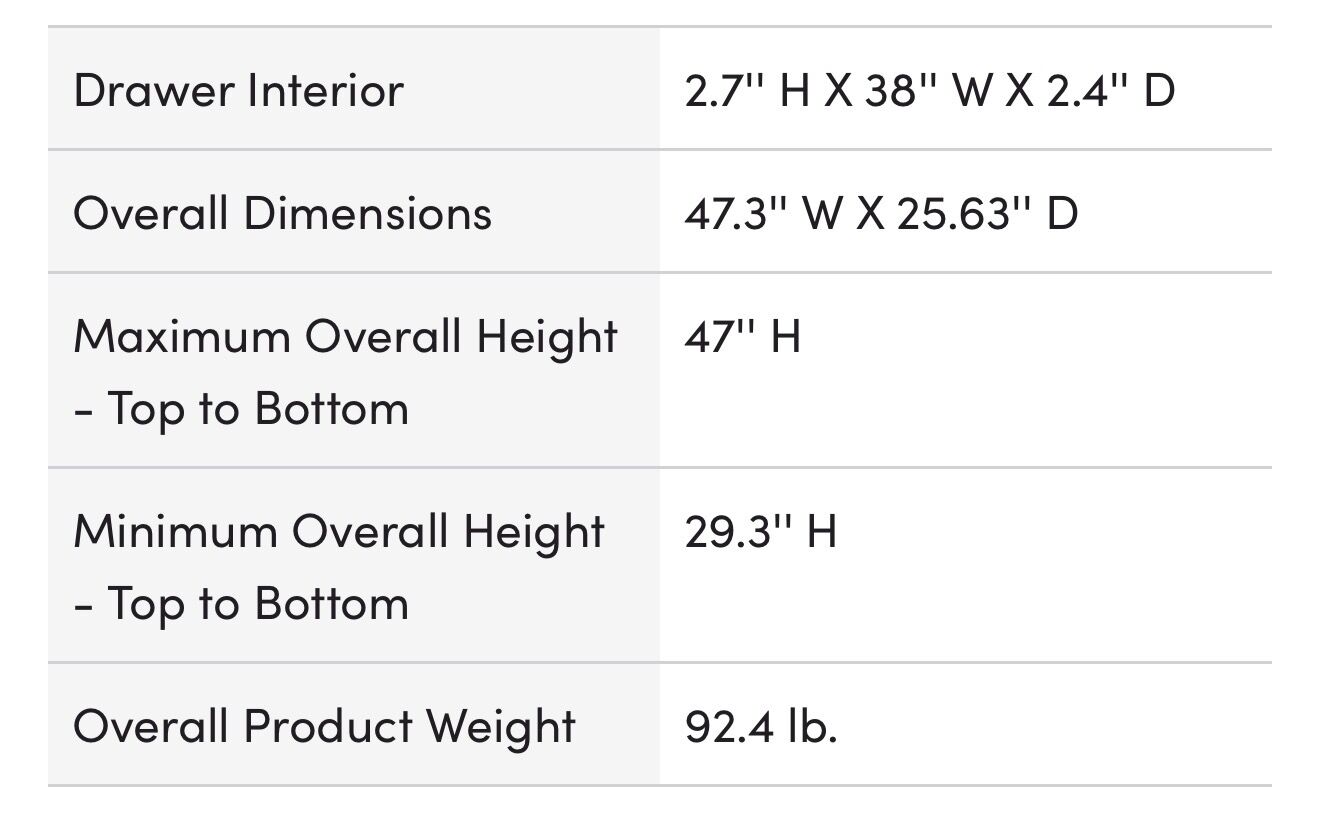Click the Drawer Interior label
1320x822 pixels.
pyautogui.click(x=238, y=90)
